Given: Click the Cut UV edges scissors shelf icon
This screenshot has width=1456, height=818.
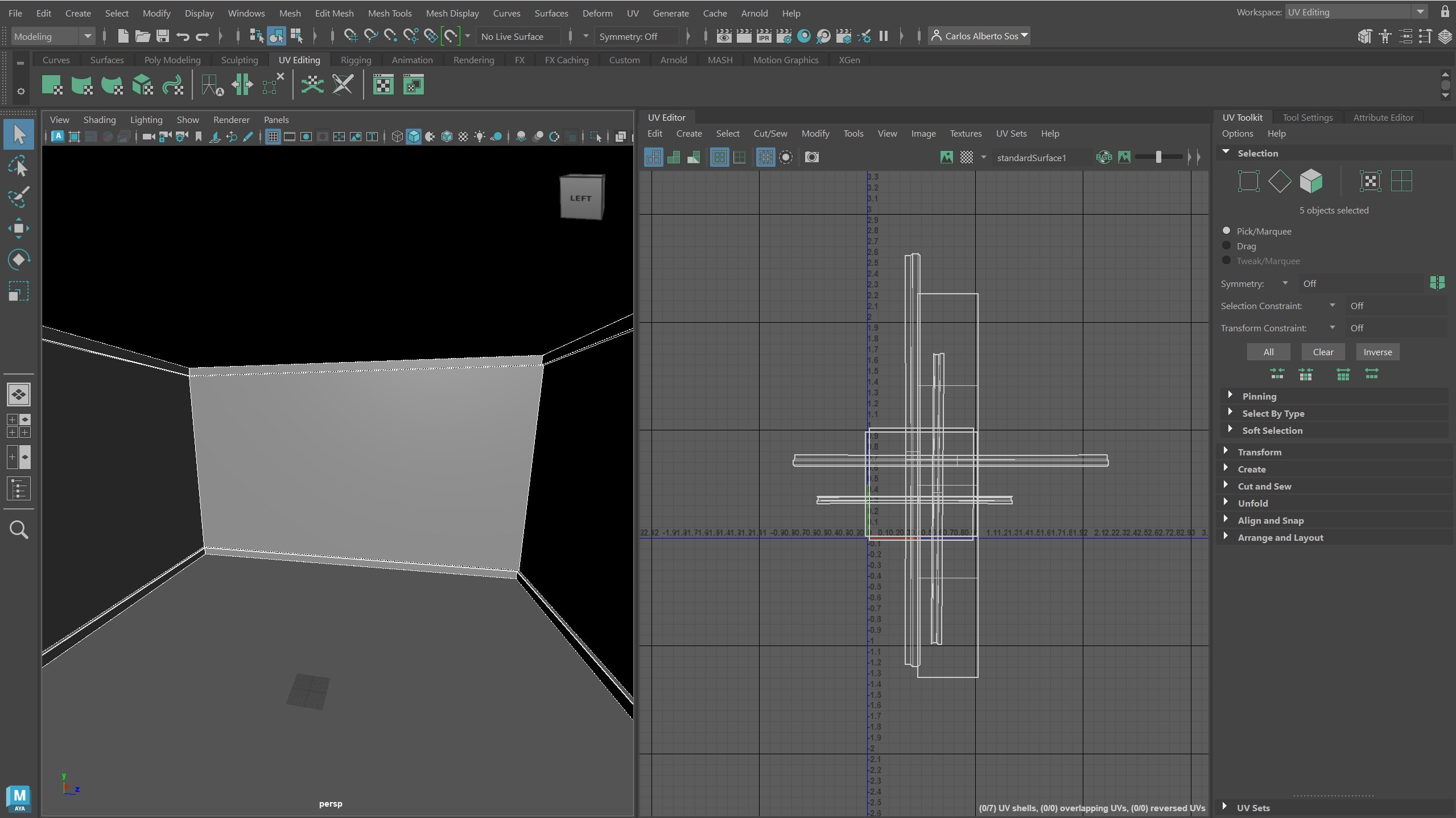Looking at the screenshot, I should tap(343, 85).
